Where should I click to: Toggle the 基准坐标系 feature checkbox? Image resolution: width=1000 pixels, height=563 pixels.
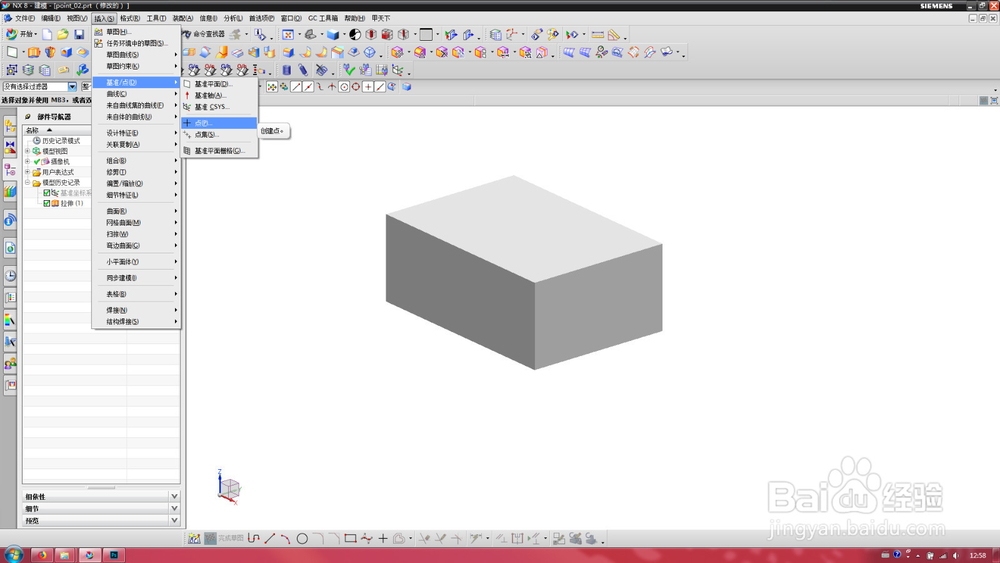point(47,193)
